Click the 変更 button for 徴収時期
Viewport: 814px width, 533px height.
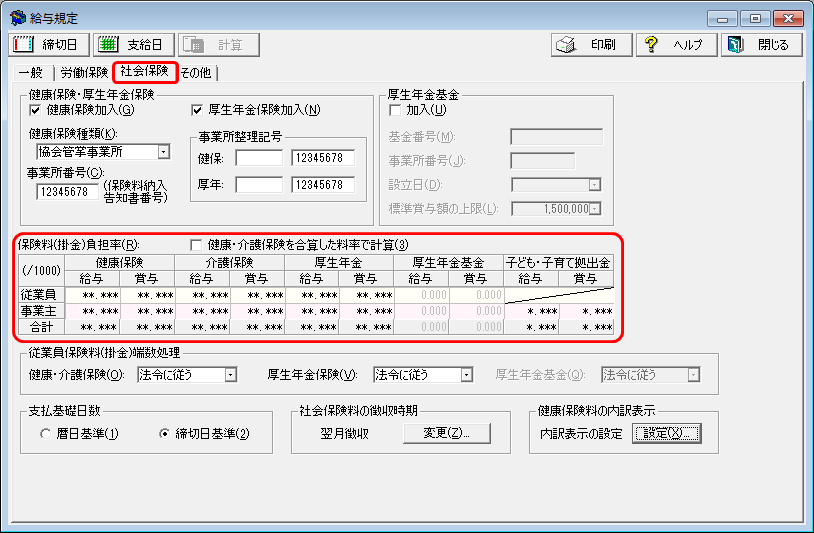click(x=446, y=433)
